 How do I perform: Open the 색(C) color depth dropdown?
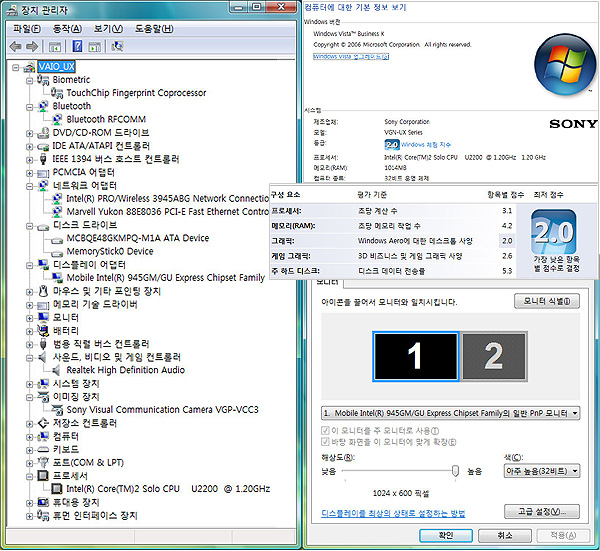541,471
